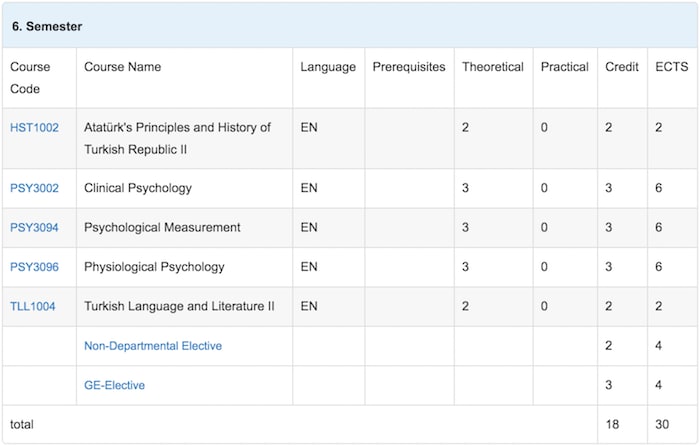Follow the PSY3096 course link
Screen dimensions: 700x446
click(x=34, y=267)
